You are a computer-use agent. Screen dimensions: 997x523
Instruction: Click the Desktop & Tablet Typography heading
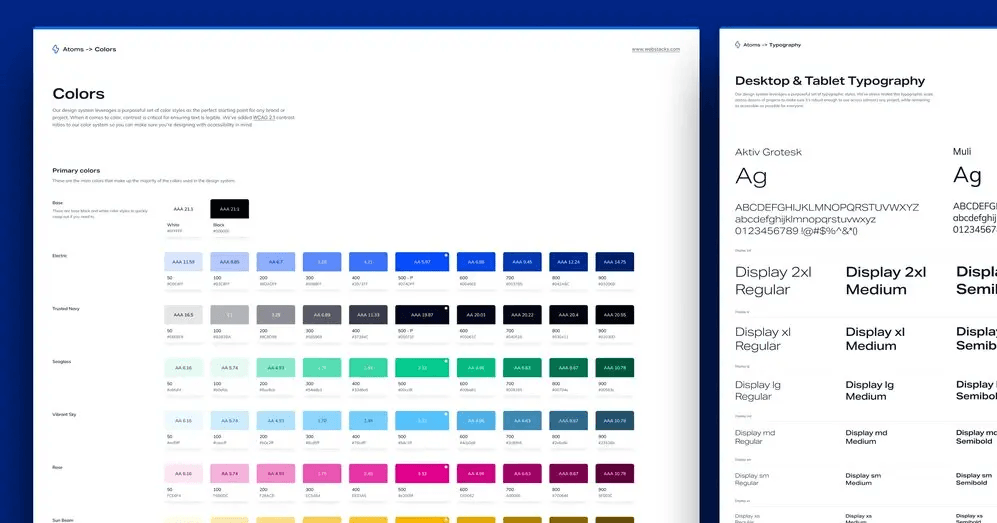829,81
